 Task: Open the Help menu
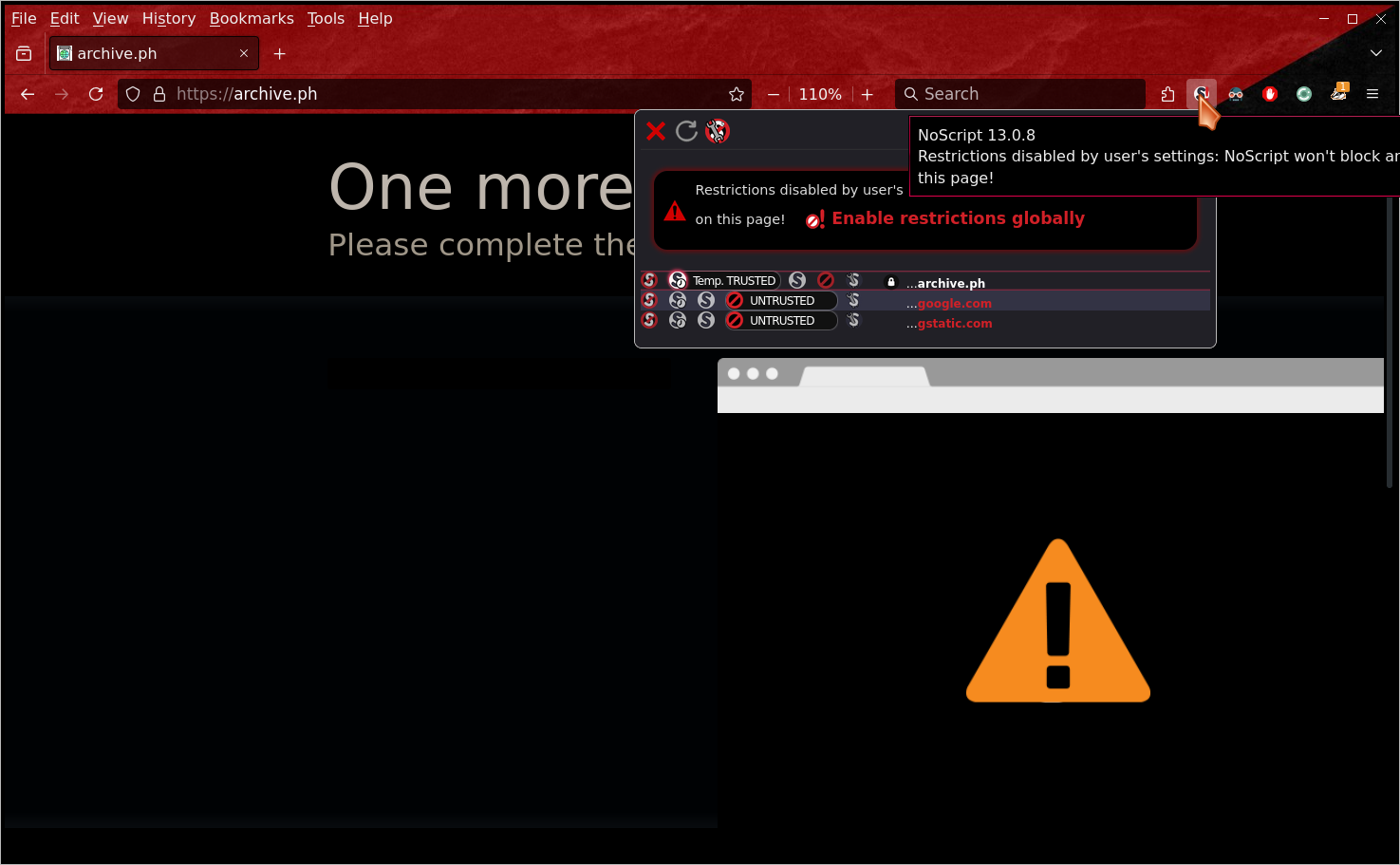[x=375, y=18]
